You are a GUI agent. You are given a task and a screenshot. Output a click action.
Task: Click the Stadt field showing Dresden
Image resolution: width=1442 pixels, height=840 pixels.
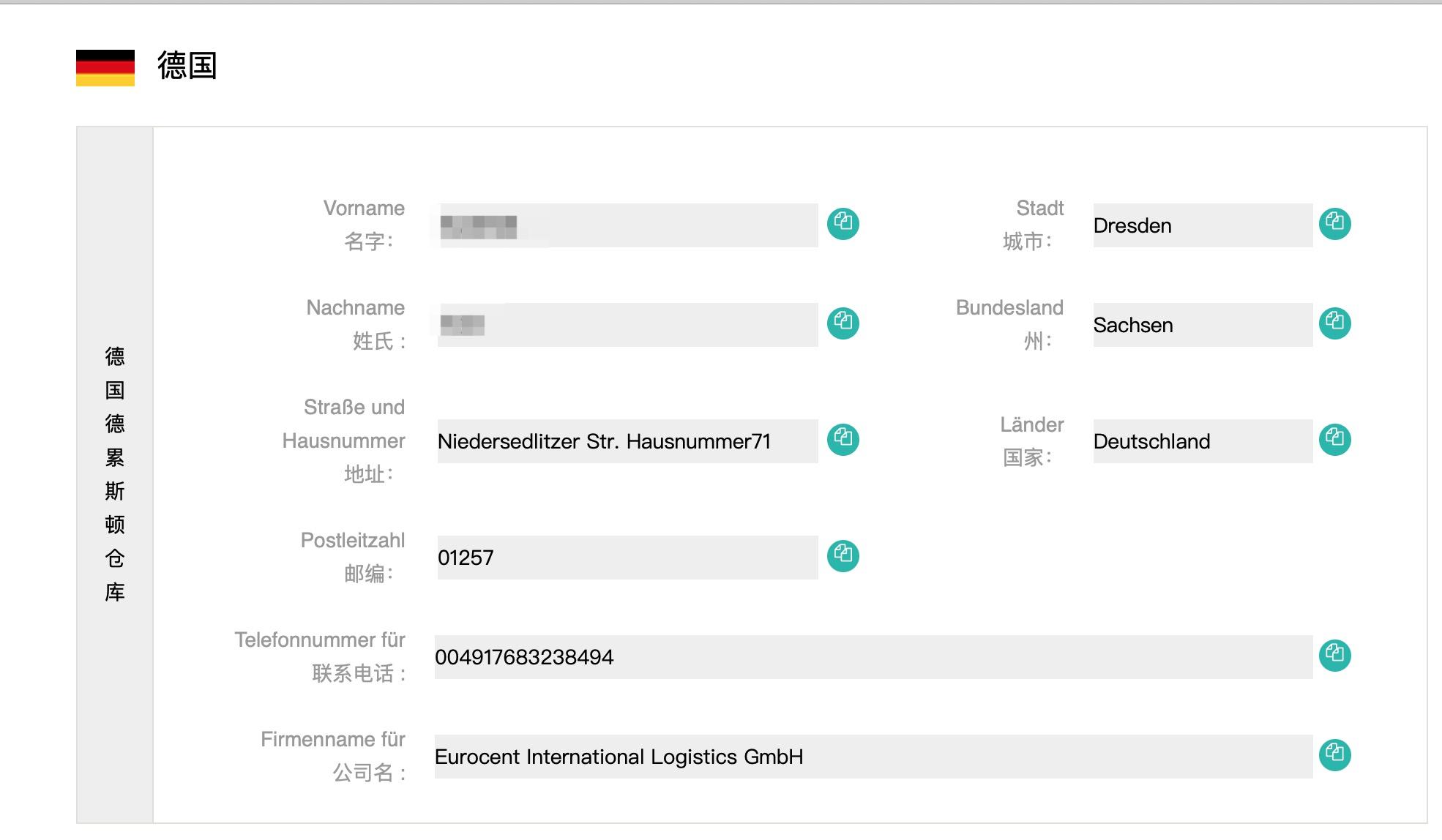tap(1202, 225)
